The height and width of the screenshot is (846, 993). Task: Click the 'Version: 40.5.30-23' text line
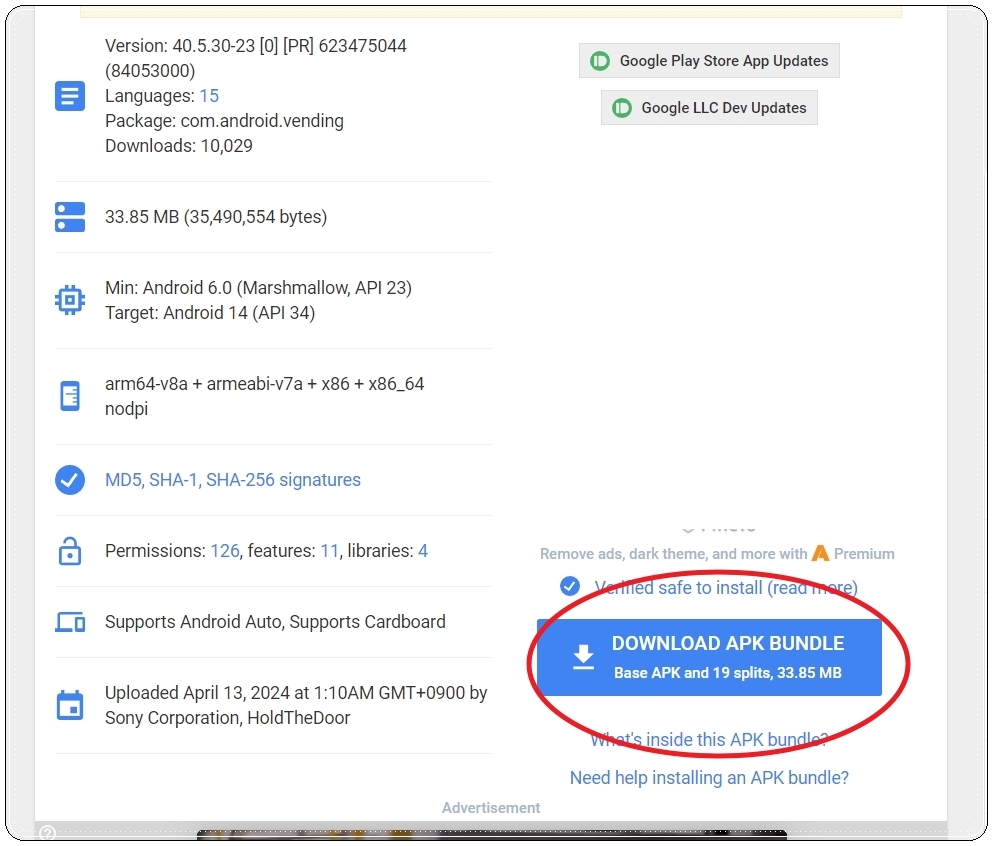[256, 46]
